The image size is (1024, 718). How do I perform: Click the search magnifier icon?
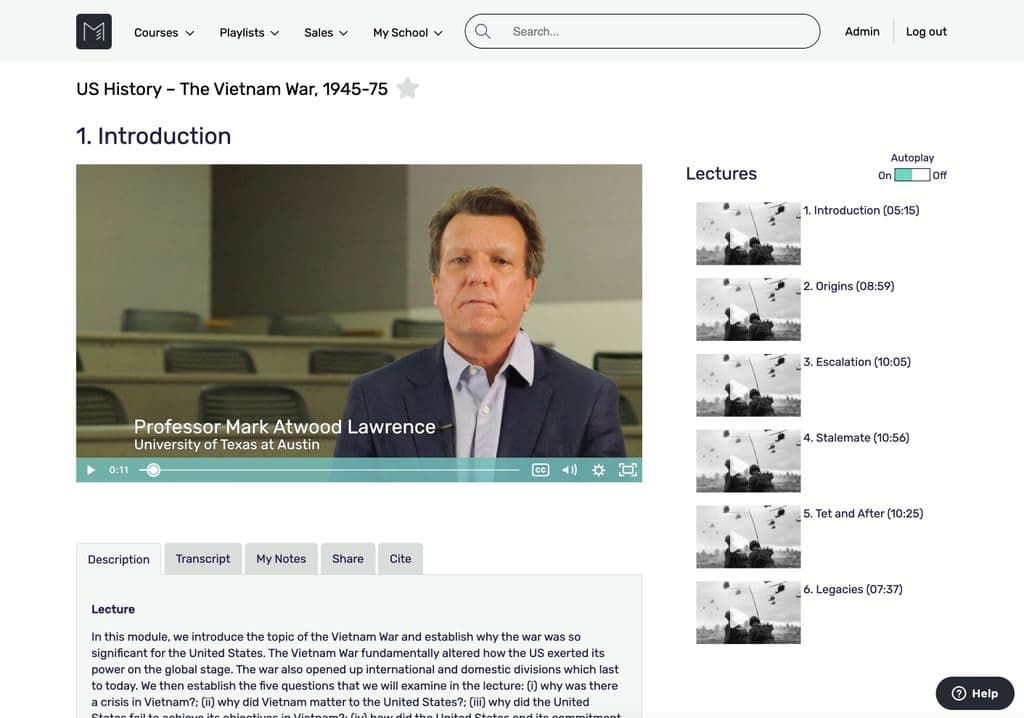pos(483,31)
